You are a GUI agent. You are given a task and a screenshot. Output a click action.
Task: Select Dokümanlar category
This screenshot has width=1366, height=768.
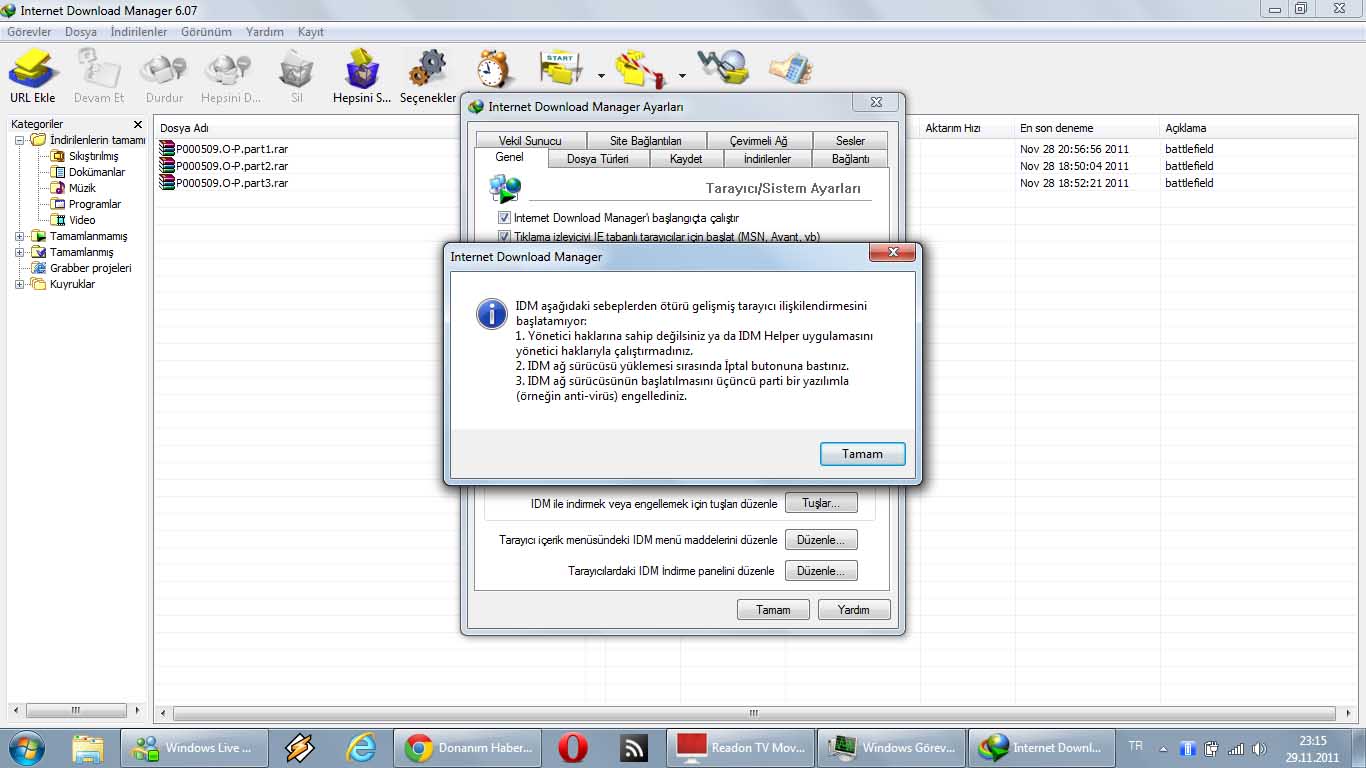[97, 172]
